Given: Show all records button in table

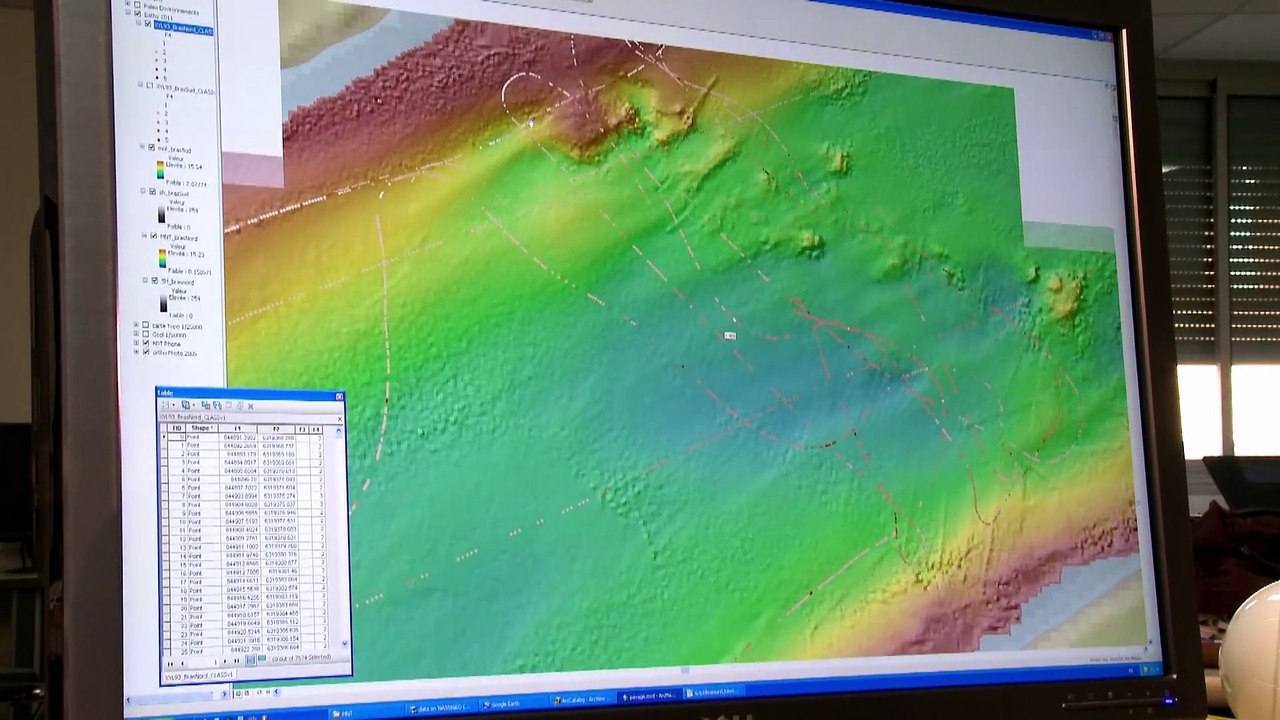Looking at the screenshot, I should click(x=250, y=660).
